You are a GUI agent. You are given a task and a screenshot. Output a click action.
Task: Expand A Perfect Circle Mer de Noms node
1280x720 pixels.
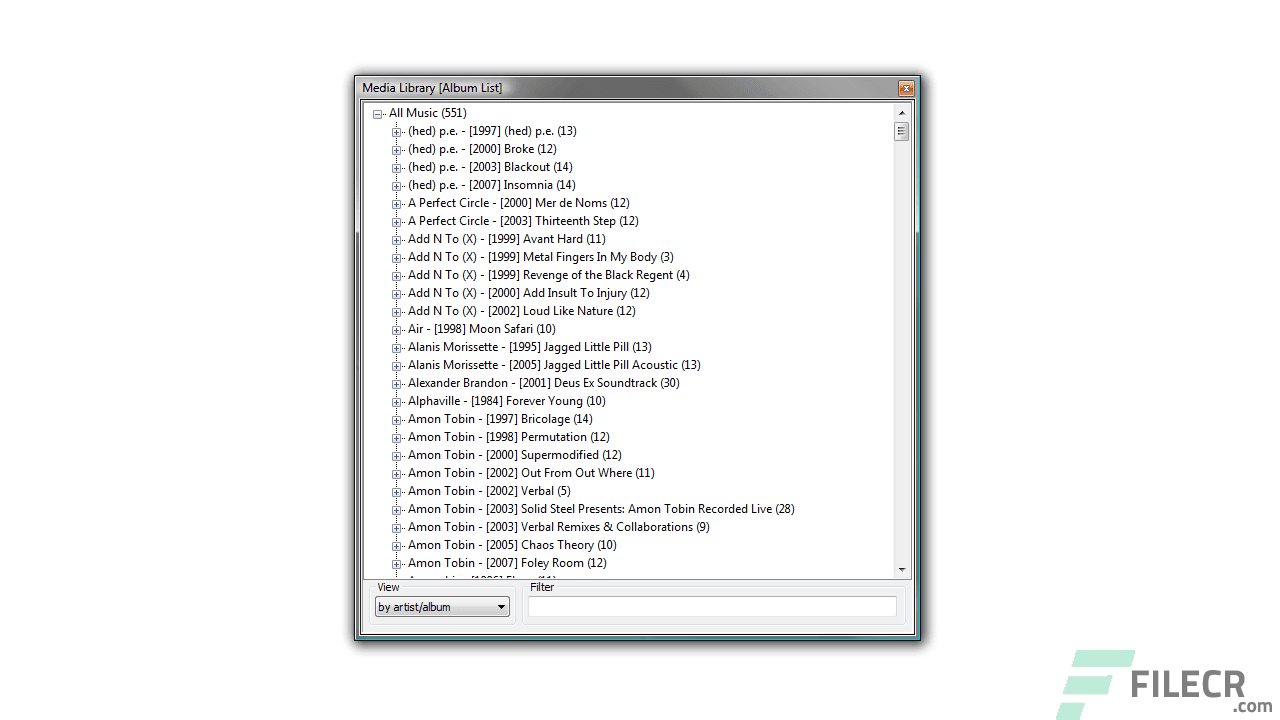click(x=397, y=204)
